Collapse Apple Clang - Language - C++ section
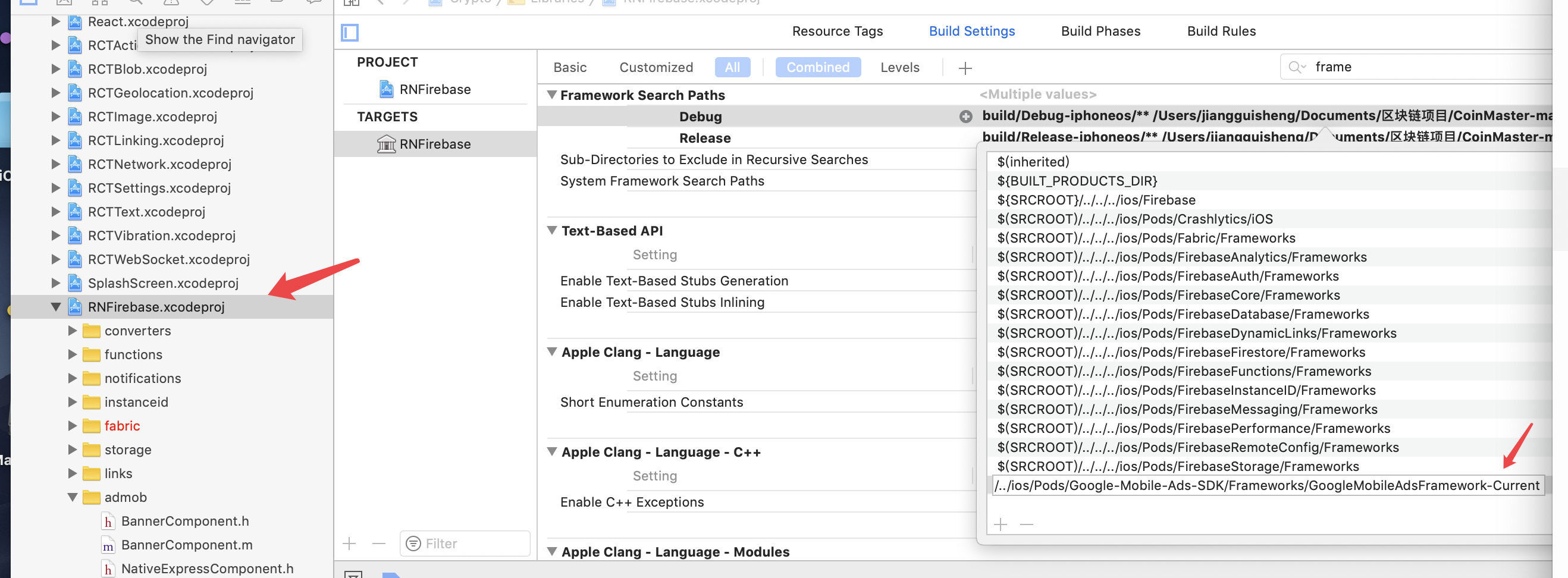Screen dimensions: 1568x578 (x=552, y=451)
